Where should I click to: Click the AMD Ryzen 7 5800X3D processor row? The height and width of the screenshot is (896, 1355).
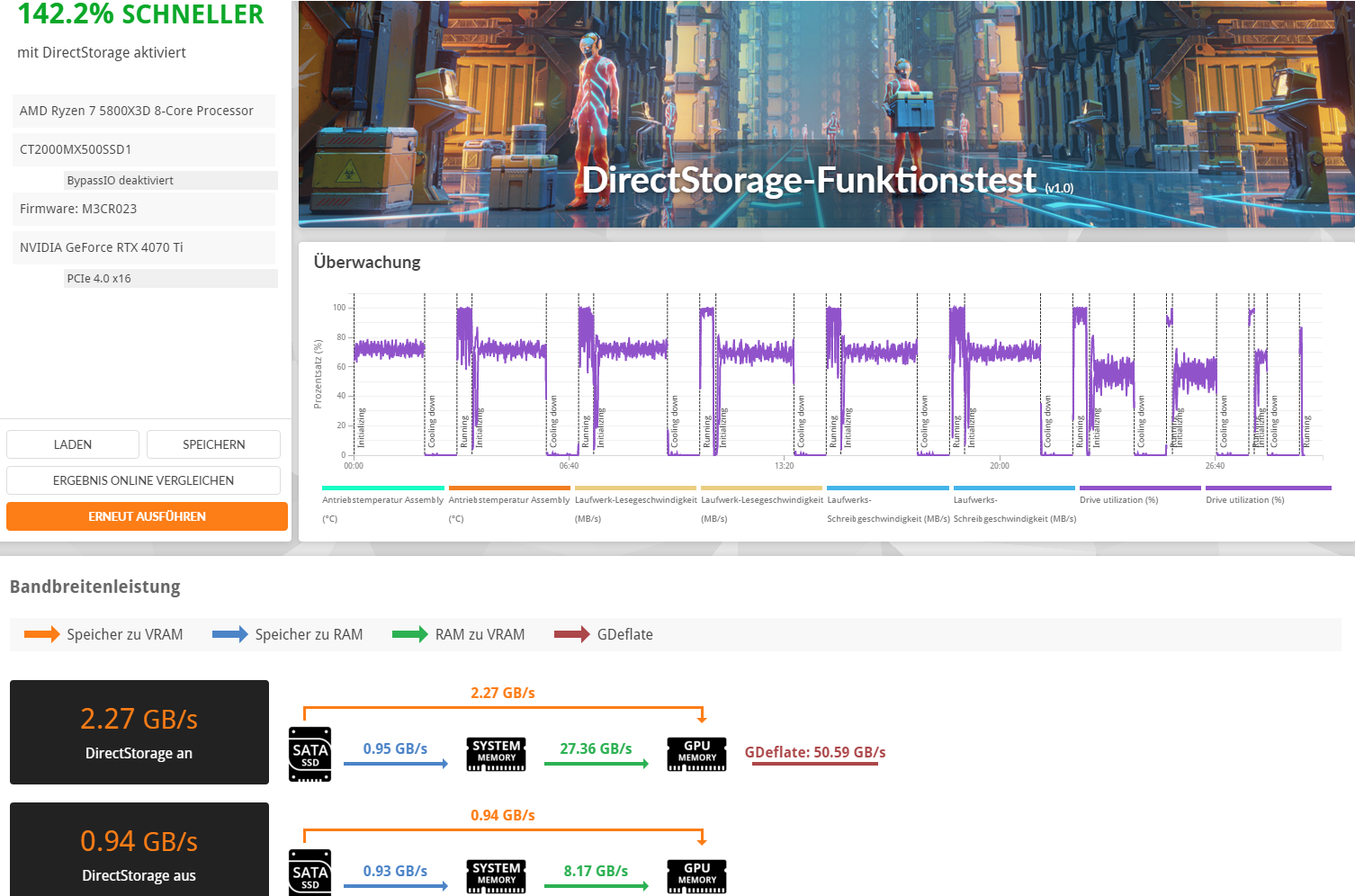click(x=144, y=111)
